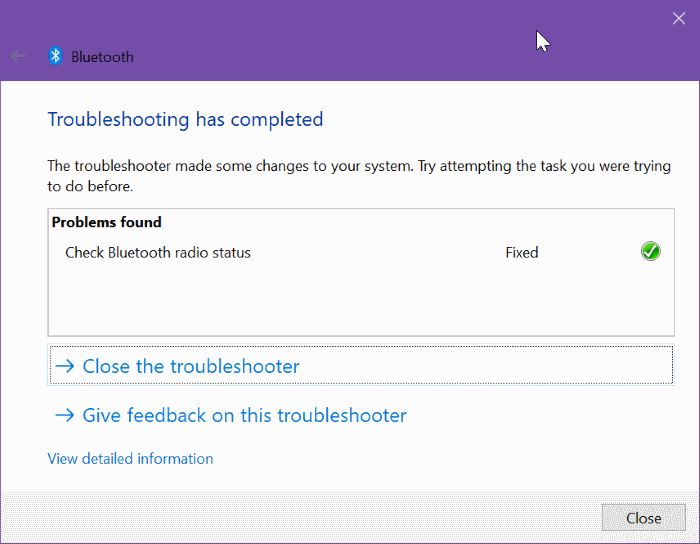Click the Close button at bottom
The image size is (700, 544).
(643, 518)
